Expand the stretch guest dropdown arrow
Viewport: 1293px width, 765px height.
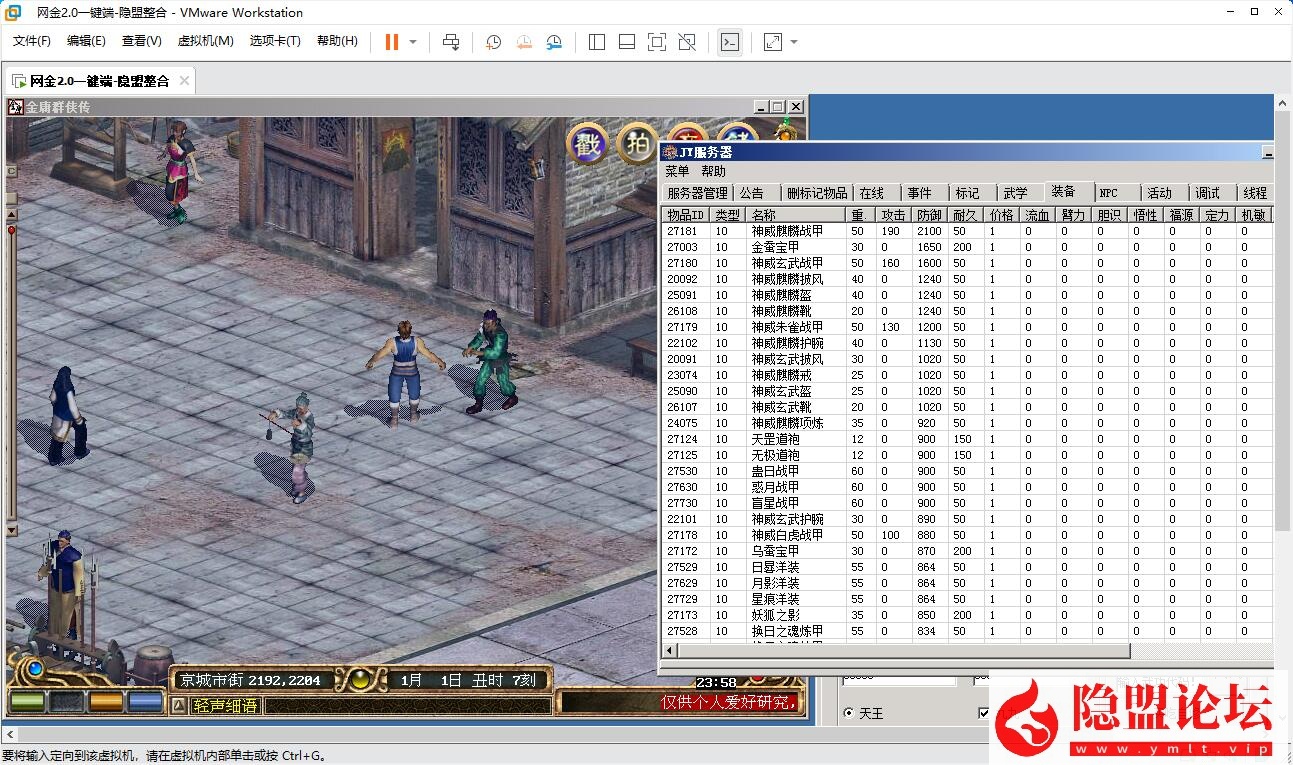tap(794, 42)
